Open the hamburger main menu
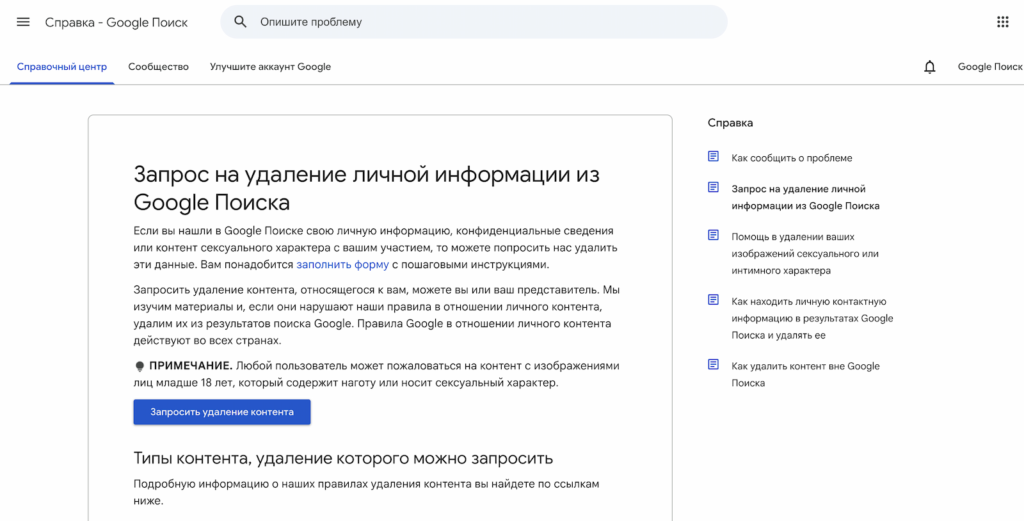The width and height of the screenshot is (1024, 521). coord(24,22)
